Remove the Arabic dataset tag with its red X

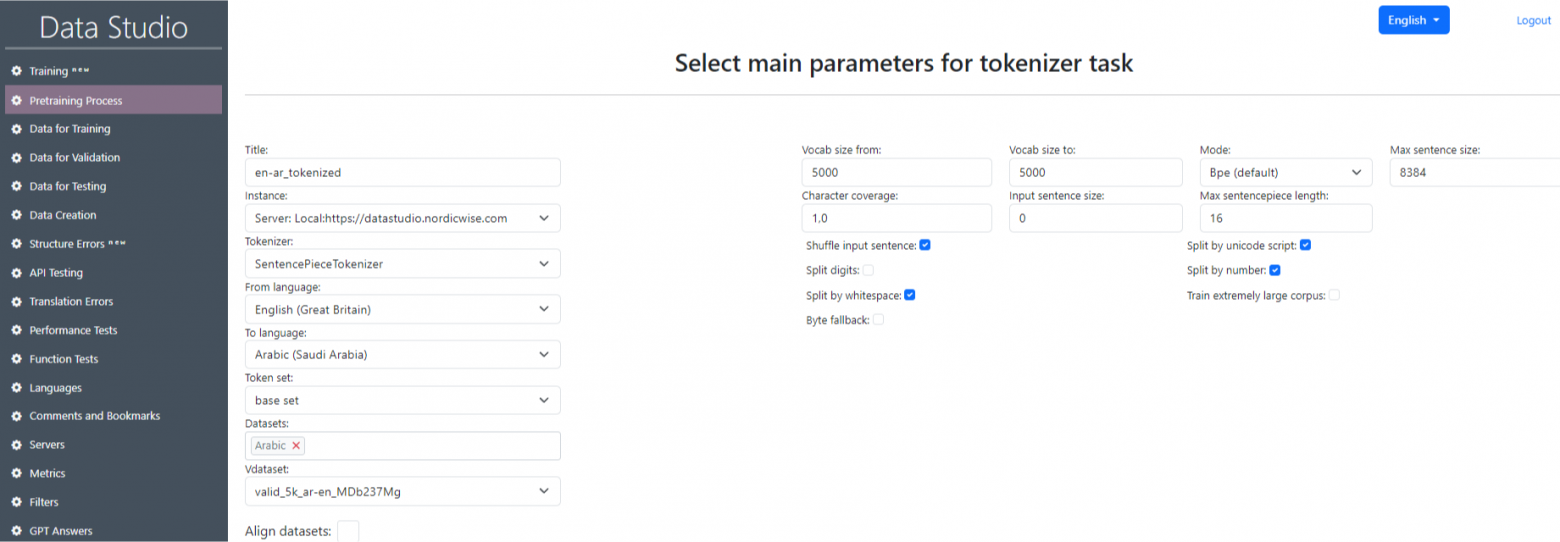(x=296, y=446)
